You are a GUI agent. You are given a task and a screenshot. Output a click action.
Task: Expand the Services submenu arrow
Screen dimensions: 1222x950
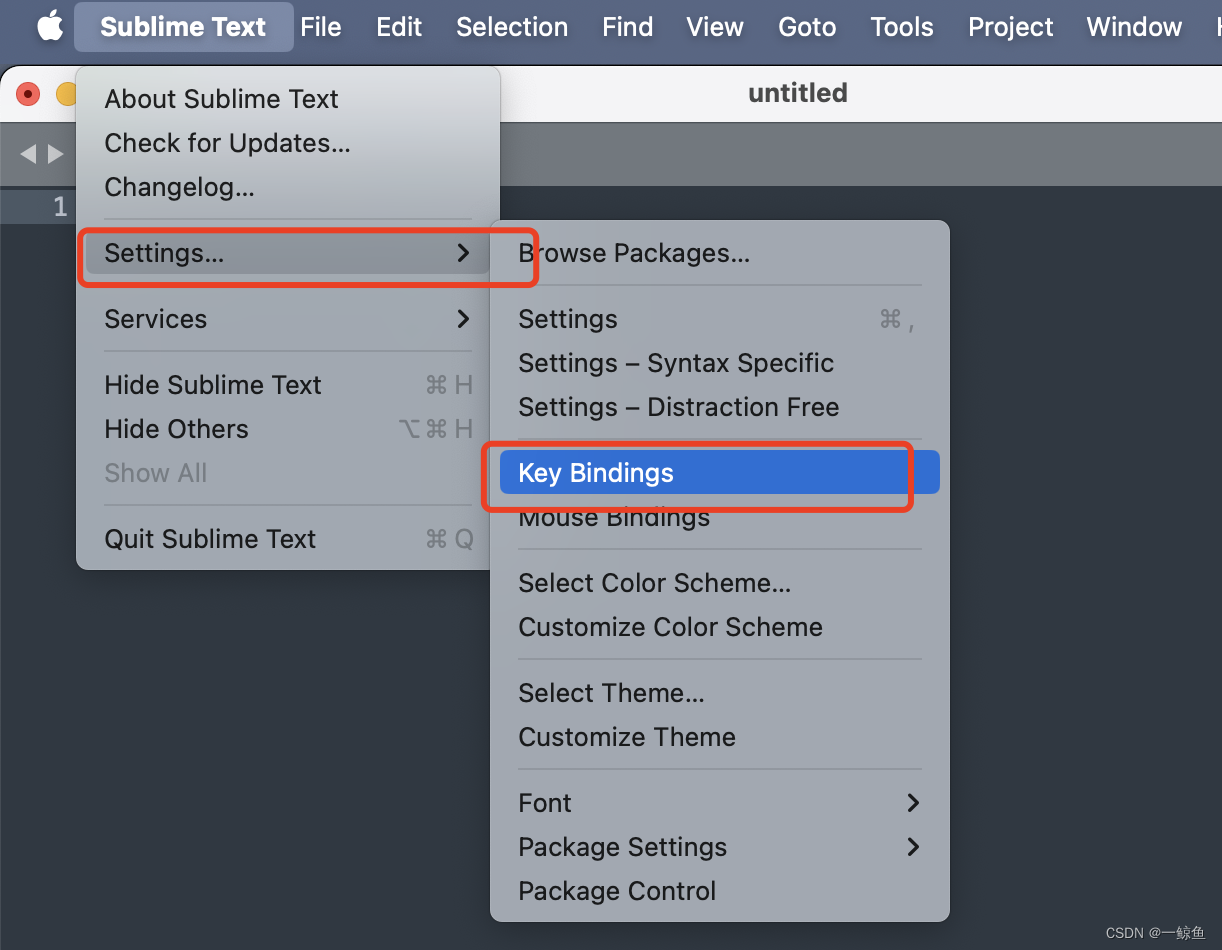pyautogui.click(x=463, y=319)
